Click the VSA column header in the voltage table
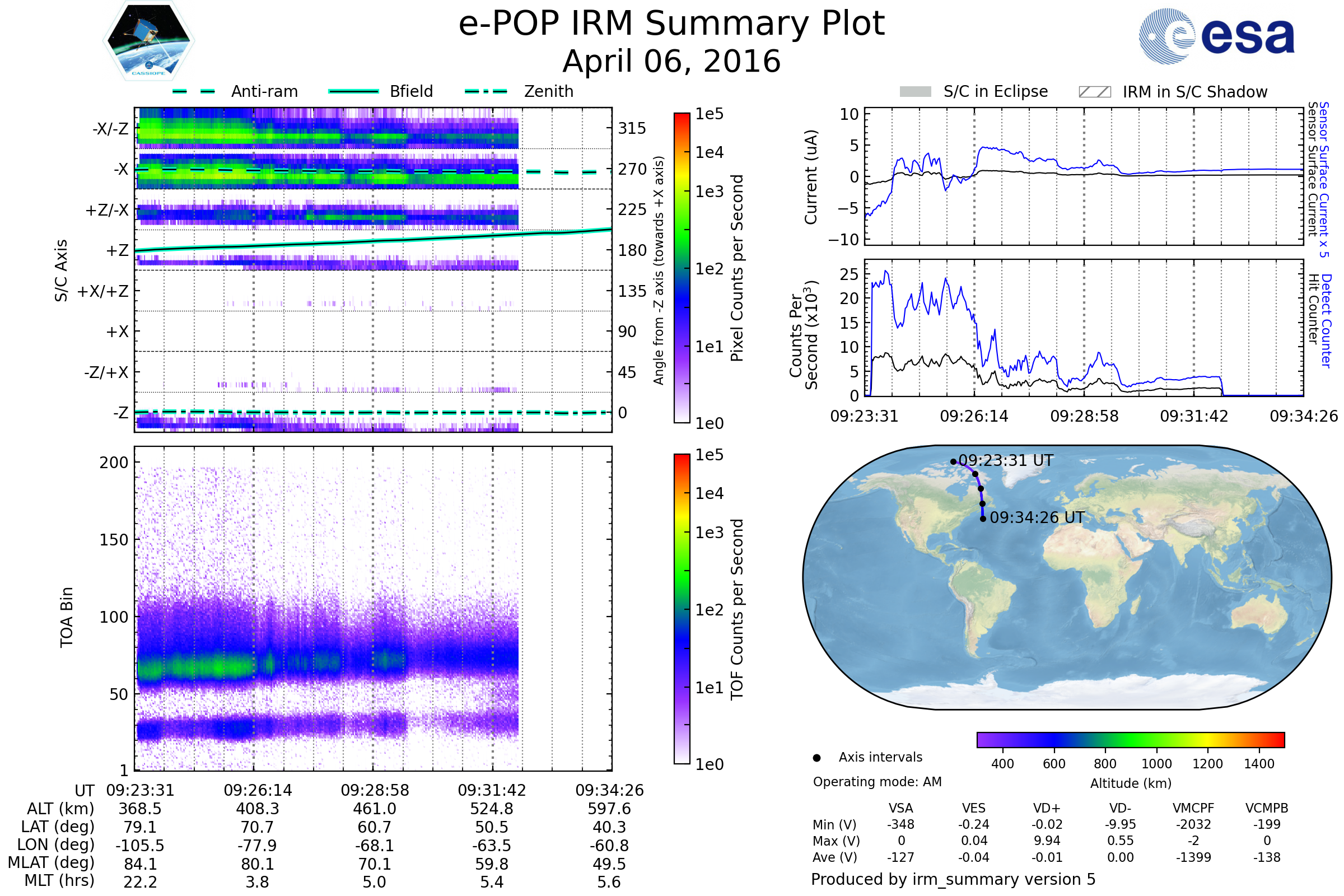Image resolution: width=1344 pixels, height=896 pixels. tap(900, 808)
